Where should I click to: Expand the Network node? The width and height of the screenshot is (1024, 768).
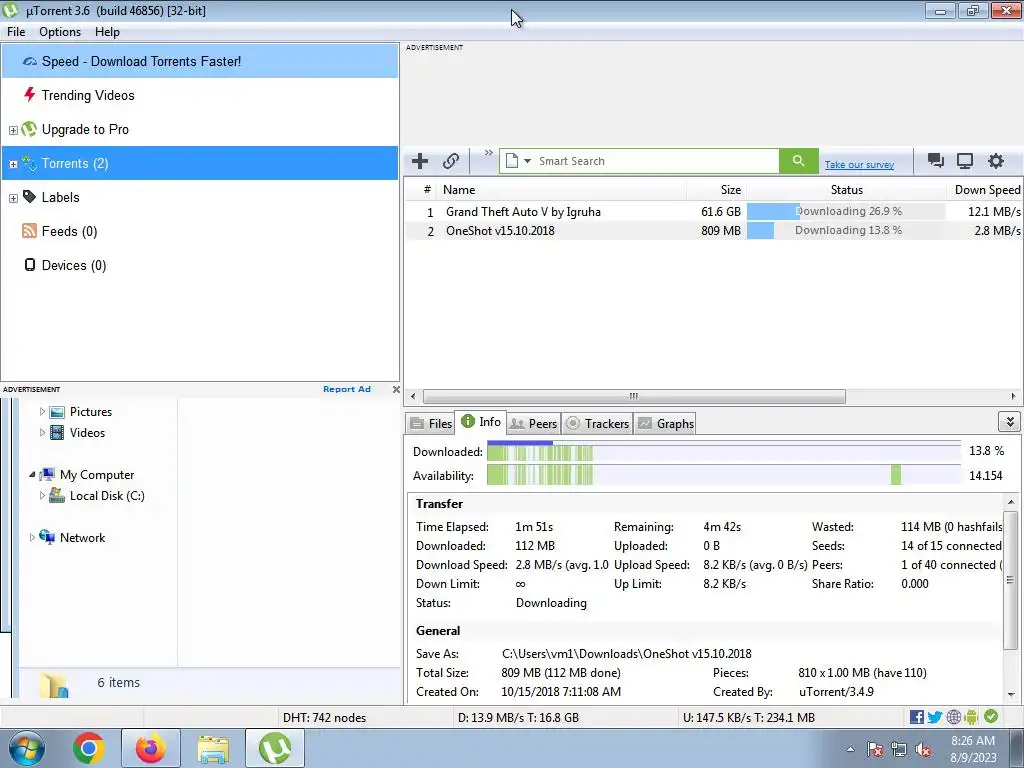point(32,537)
